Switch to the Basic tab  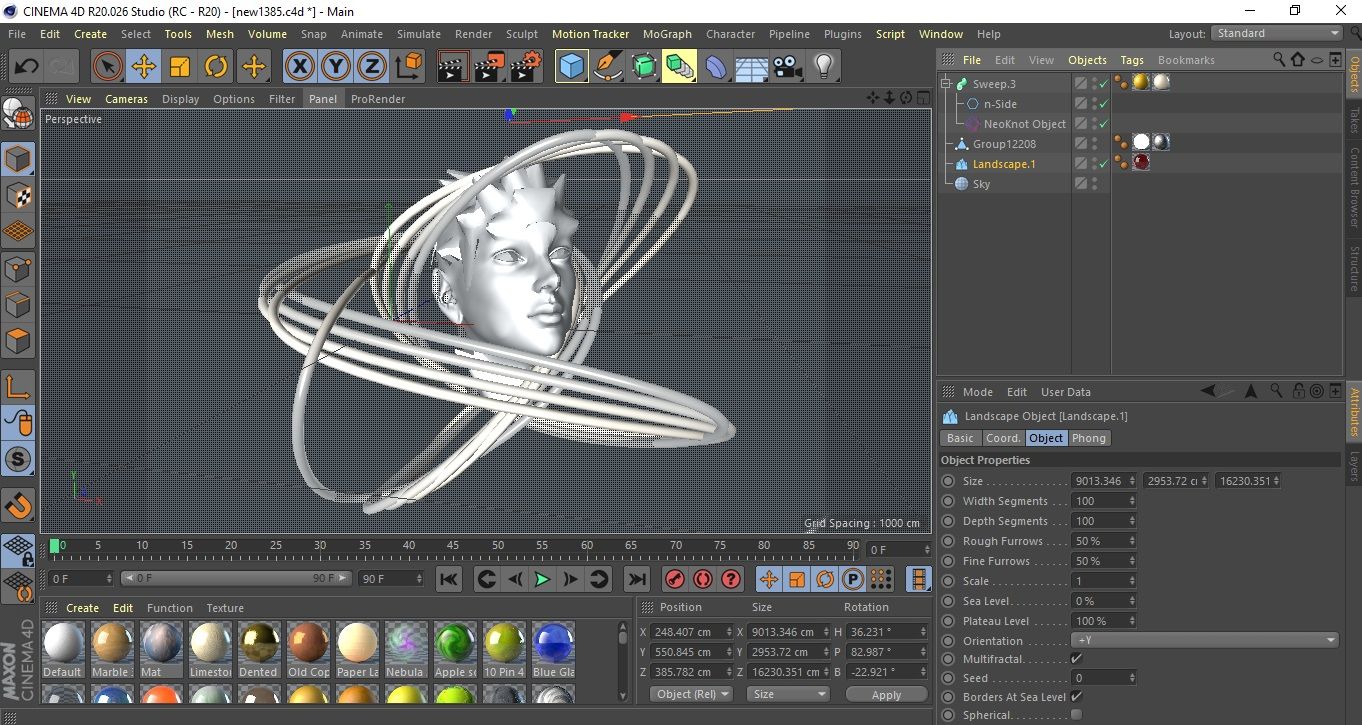(x=960, y=438)
